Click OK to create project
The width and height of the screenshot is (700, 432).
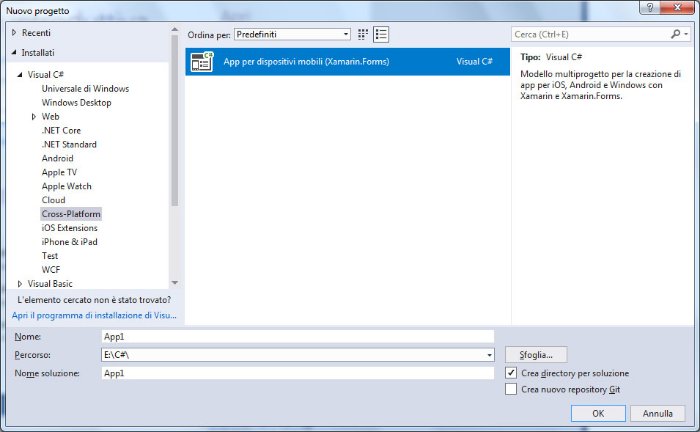click(x=598, y=413)
